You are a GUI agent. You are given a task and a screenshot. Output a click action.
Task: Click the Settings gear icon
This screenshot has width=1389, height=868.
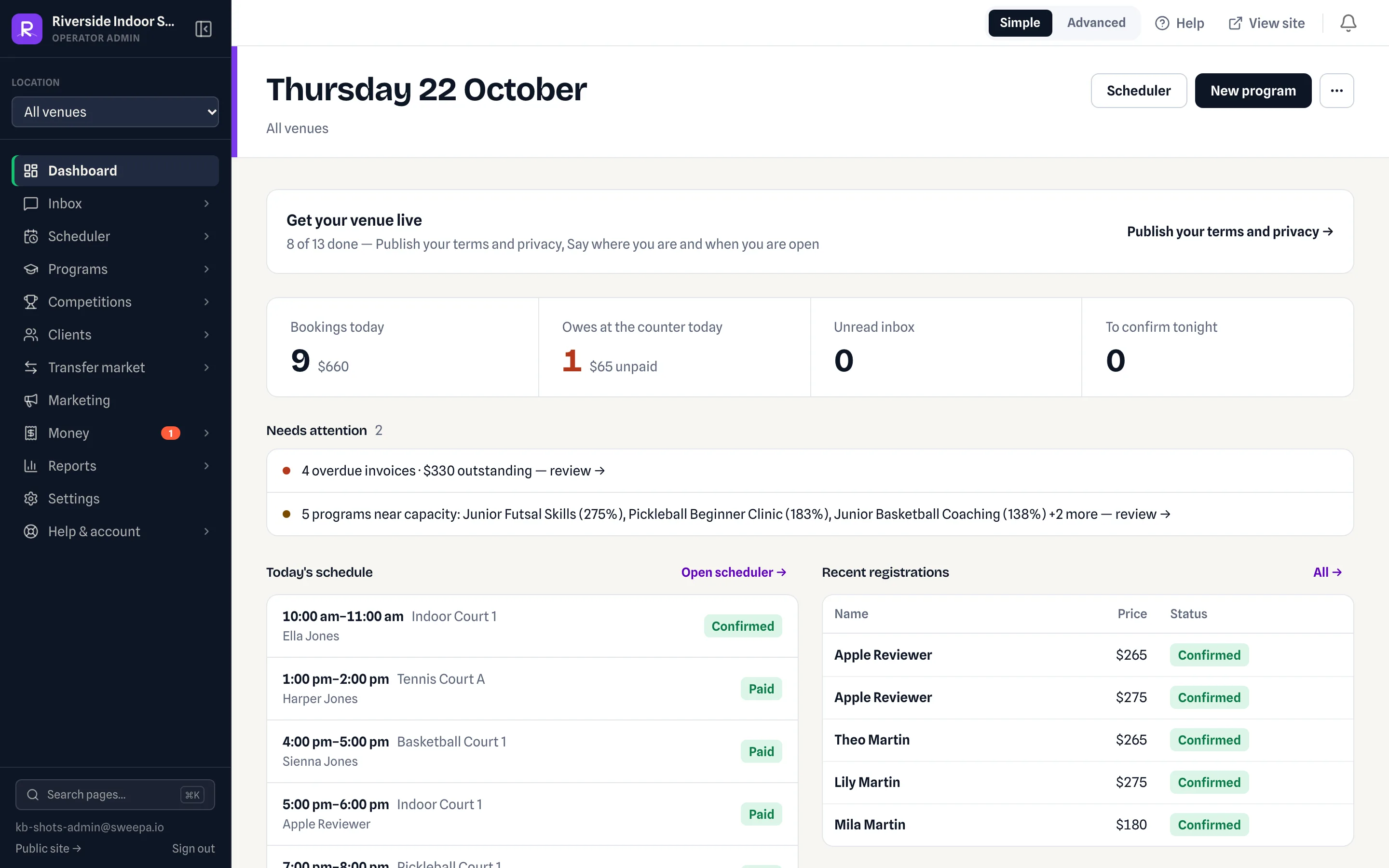click(x=31, y=498)
